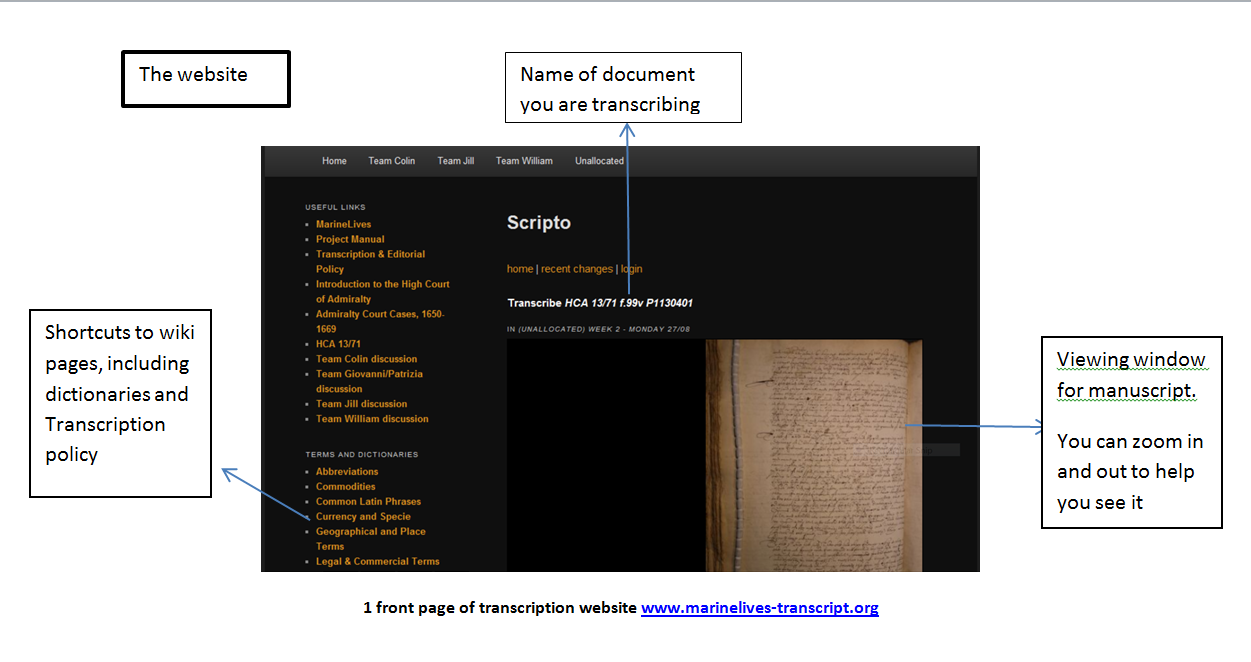Open the Team Jill menu item
Screen dimensions: 1251x662
pyautogui.click(x=455, y=161)
